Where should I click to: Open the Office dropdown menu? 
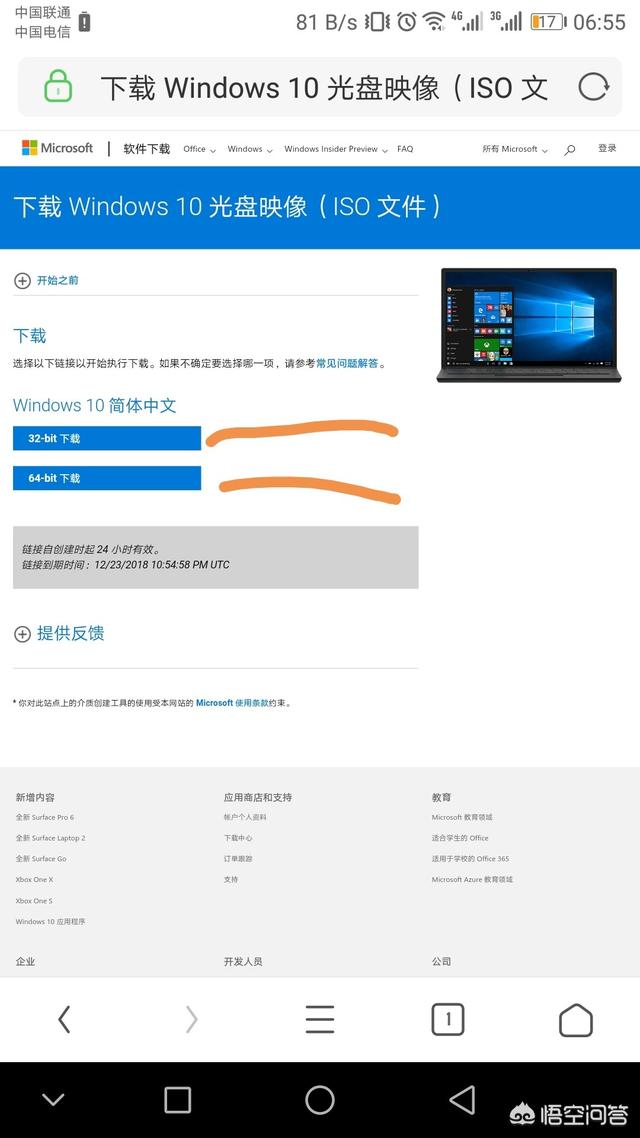[x=200, y=149]
